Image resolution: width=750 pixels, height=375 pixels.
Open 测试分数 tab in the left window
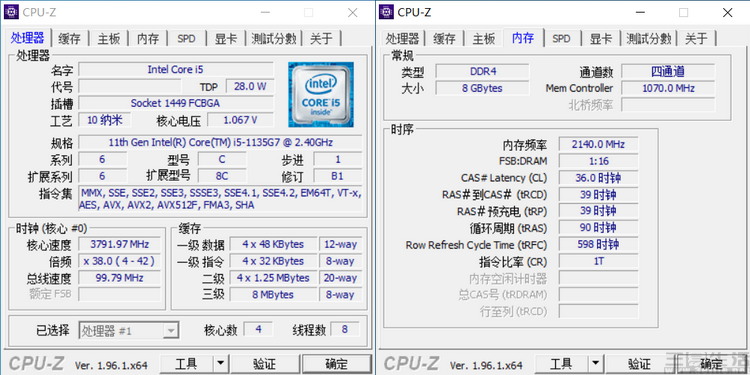(x=274, y=38)
